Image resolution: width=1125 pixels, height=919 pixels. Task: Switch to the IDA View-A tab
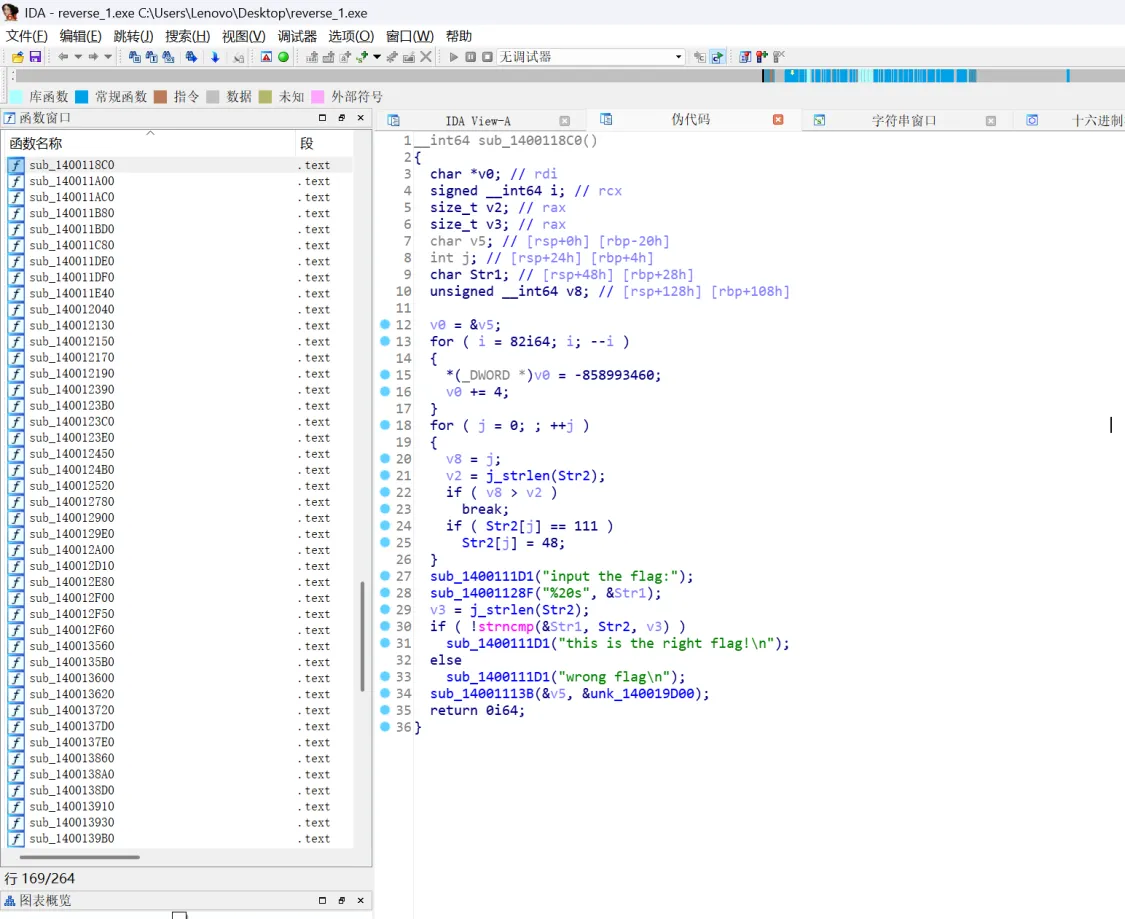[478, 121]
